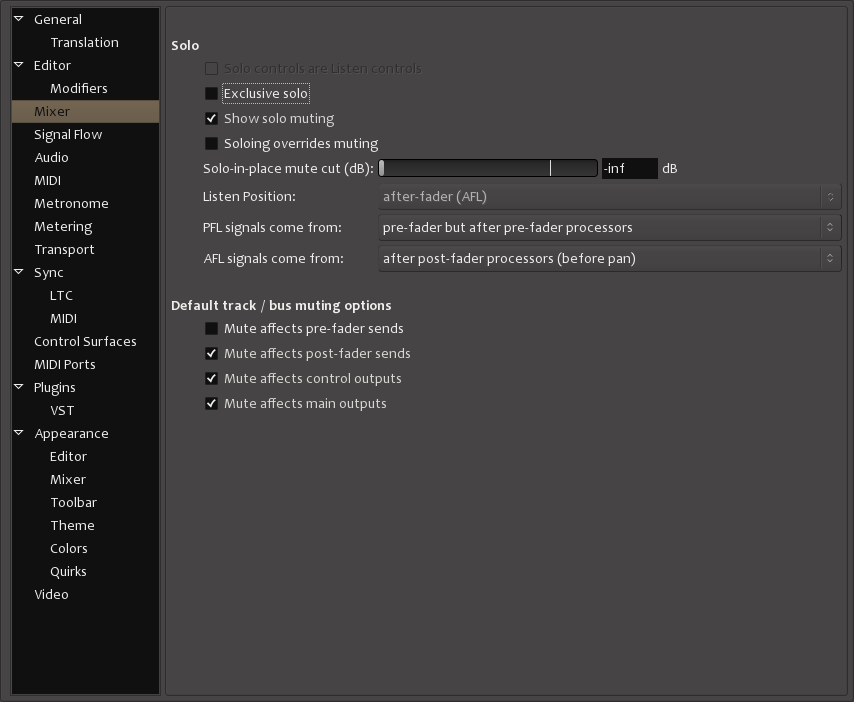Select highlighted Mixer preferences page
This screenshot has width=854, height=702.
pyautogui.click(x=86, y=112)
